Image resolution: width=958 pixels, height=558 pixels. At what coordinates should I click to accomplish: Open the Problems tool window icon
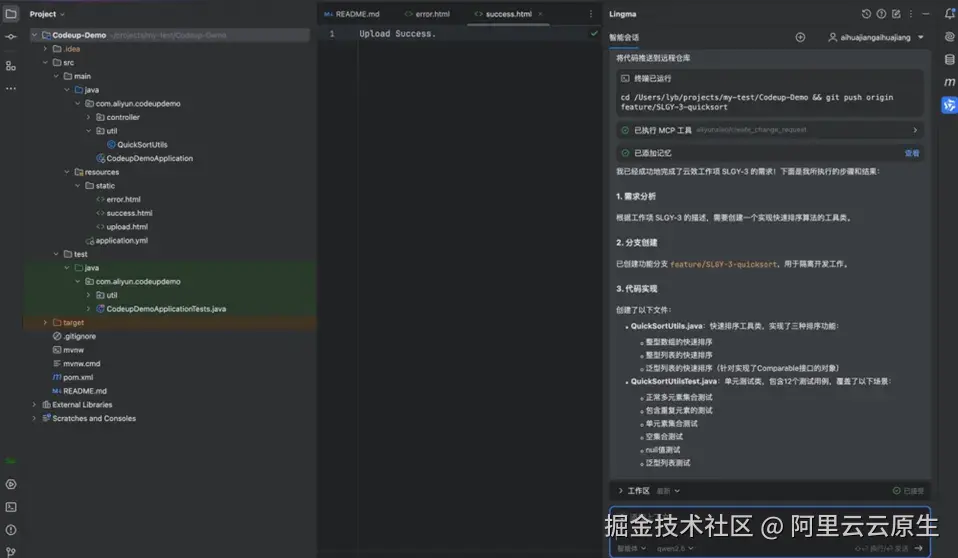tap(11, 530)
